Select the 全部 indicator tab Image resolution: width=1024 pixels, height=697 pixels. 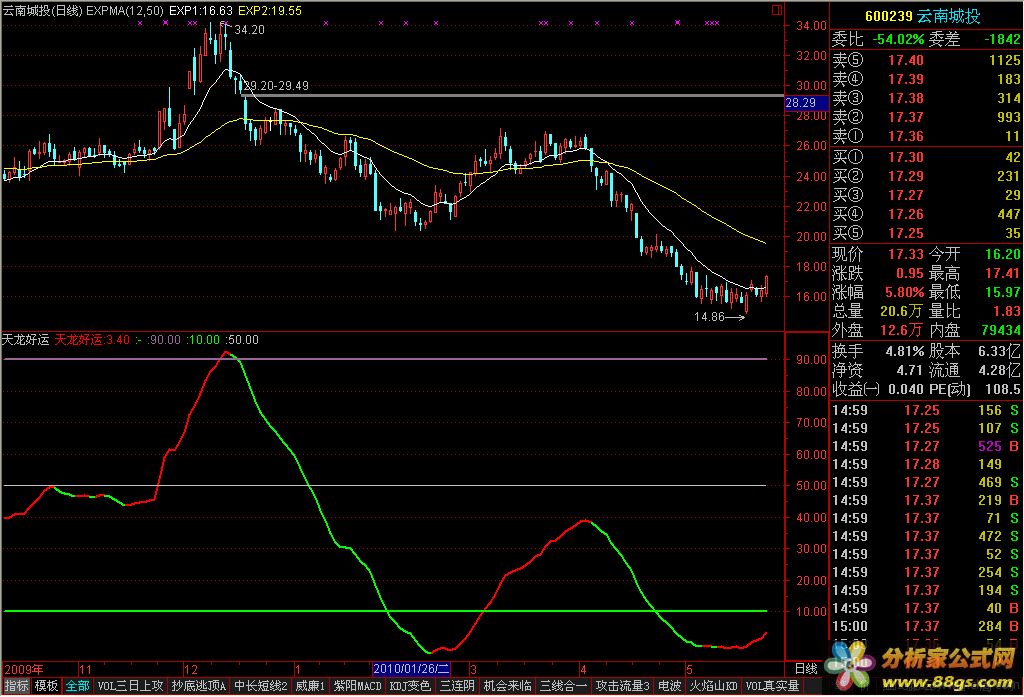pyautogui.click(x=77, y=685)
